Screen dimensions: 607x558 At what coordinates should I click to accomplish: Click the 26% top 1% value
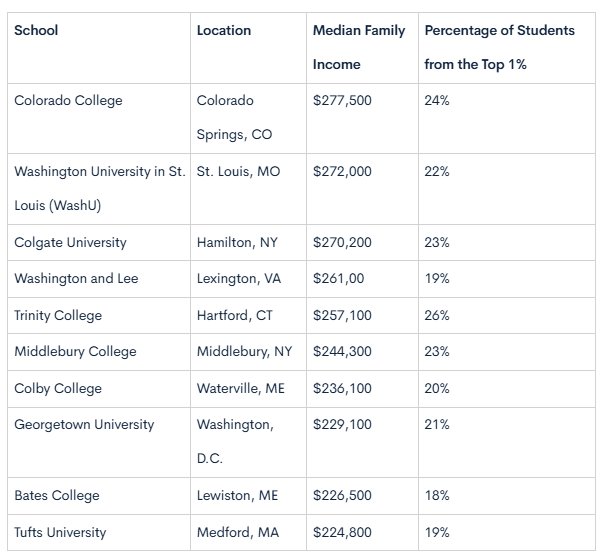pos(437,315)
